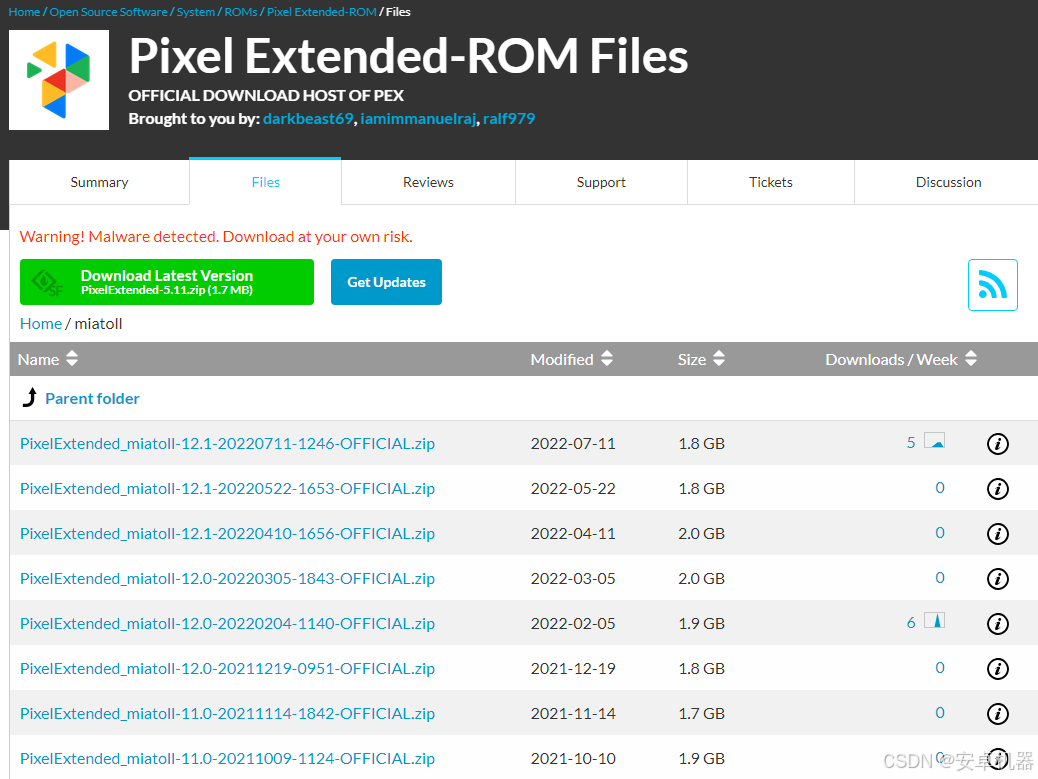The image size is (1038, 779).
Task: Open the Support tab
Action: click(601, 182)
